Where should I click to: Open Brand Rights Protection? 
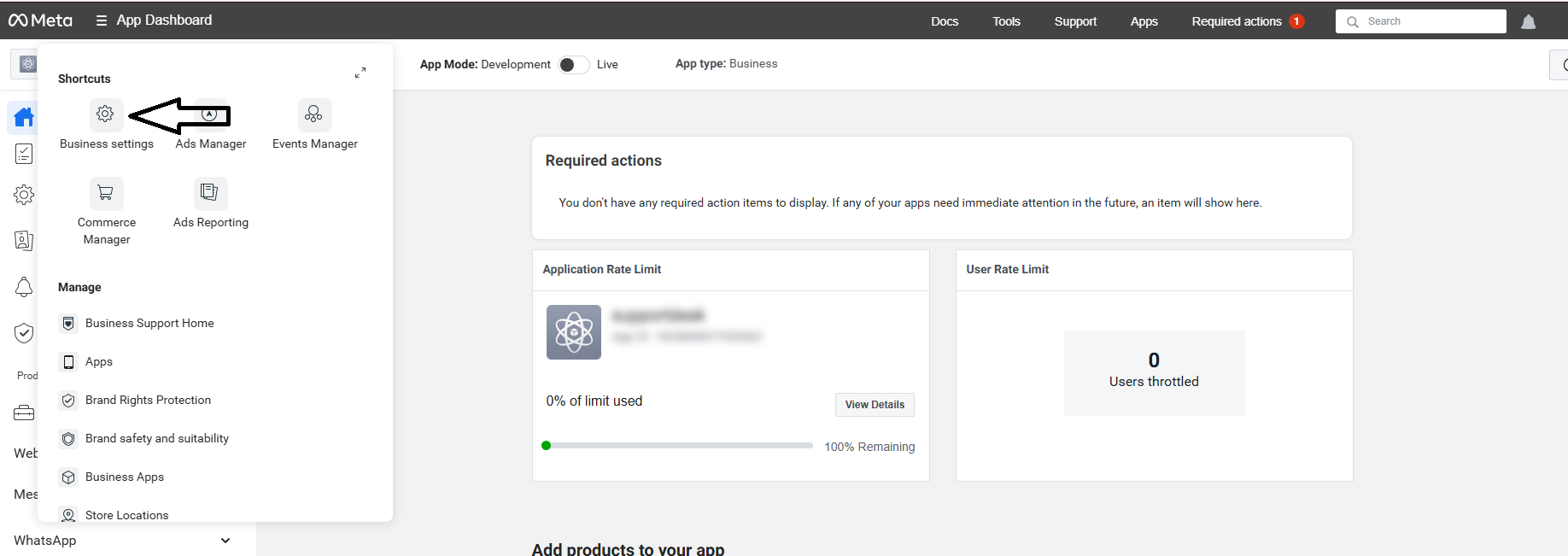(x=148, y=401)
